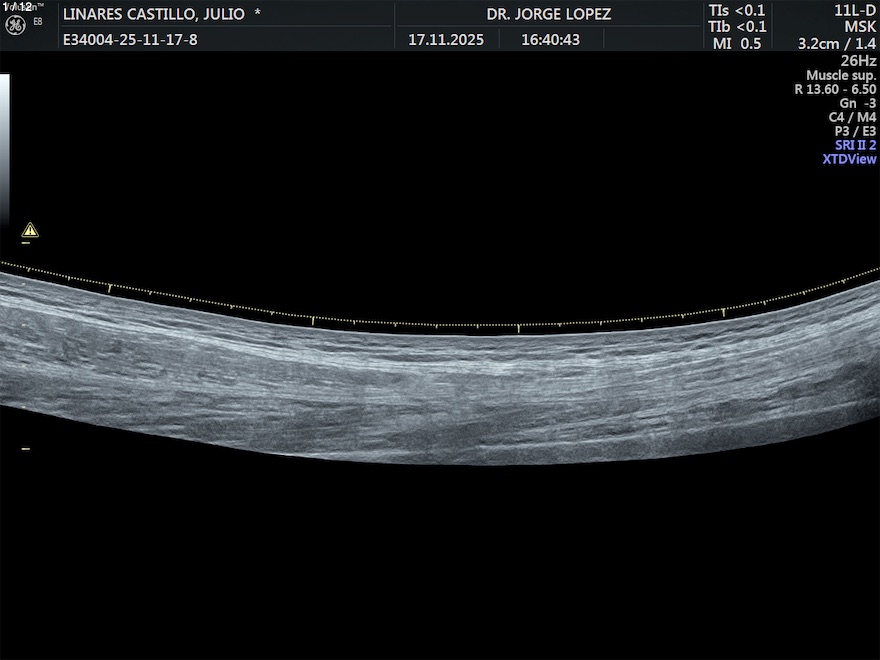This screenshot has width=880, height=660.
Task: Click the Muscle sup. application label
Action: (x=841, y=75)
